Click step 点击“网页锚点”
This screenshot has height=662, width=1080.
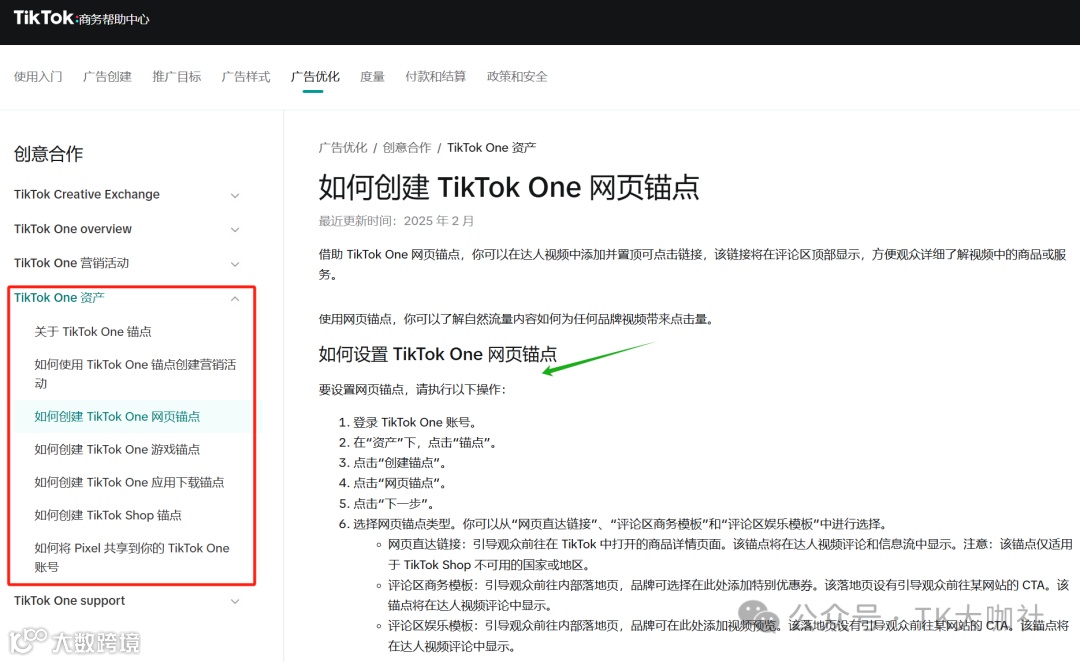tap(402, 483)
